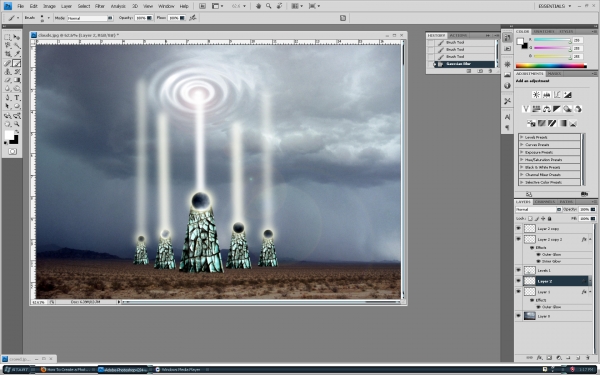The image size is (600, 375).
Task: Select the Pen tool
Action: click(7, 98)
